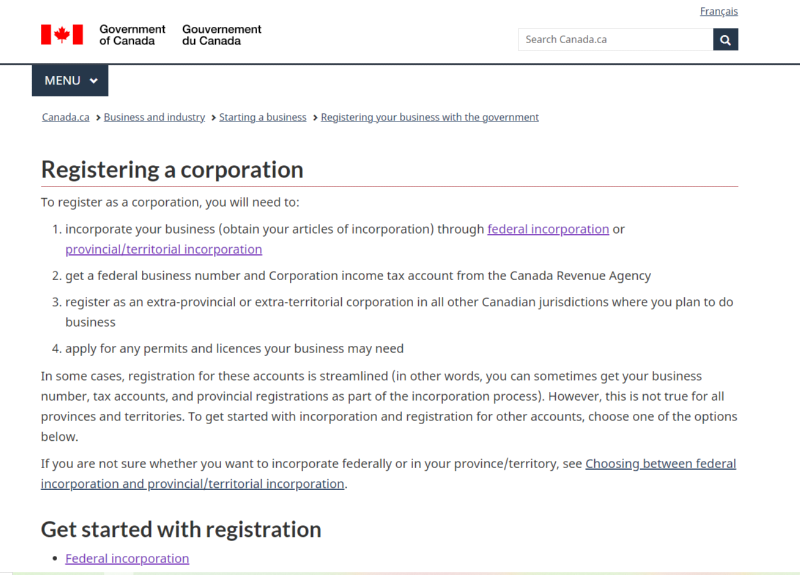Open the provincial/territorial incorporation link in step one

pyautogui.click(x=163, y=249)
